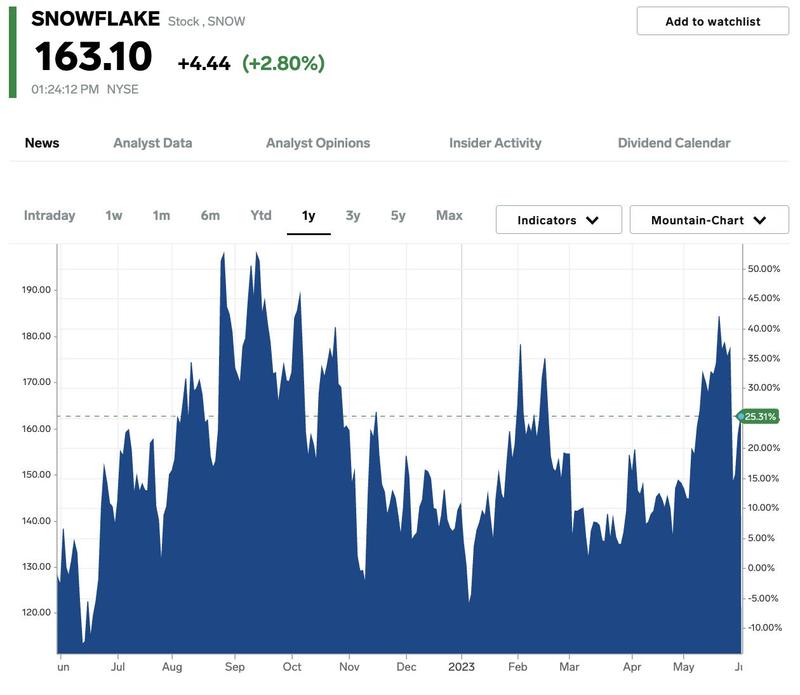
Task: Click the 0.00% percentage axis label
Action: [x=761, y=568]
